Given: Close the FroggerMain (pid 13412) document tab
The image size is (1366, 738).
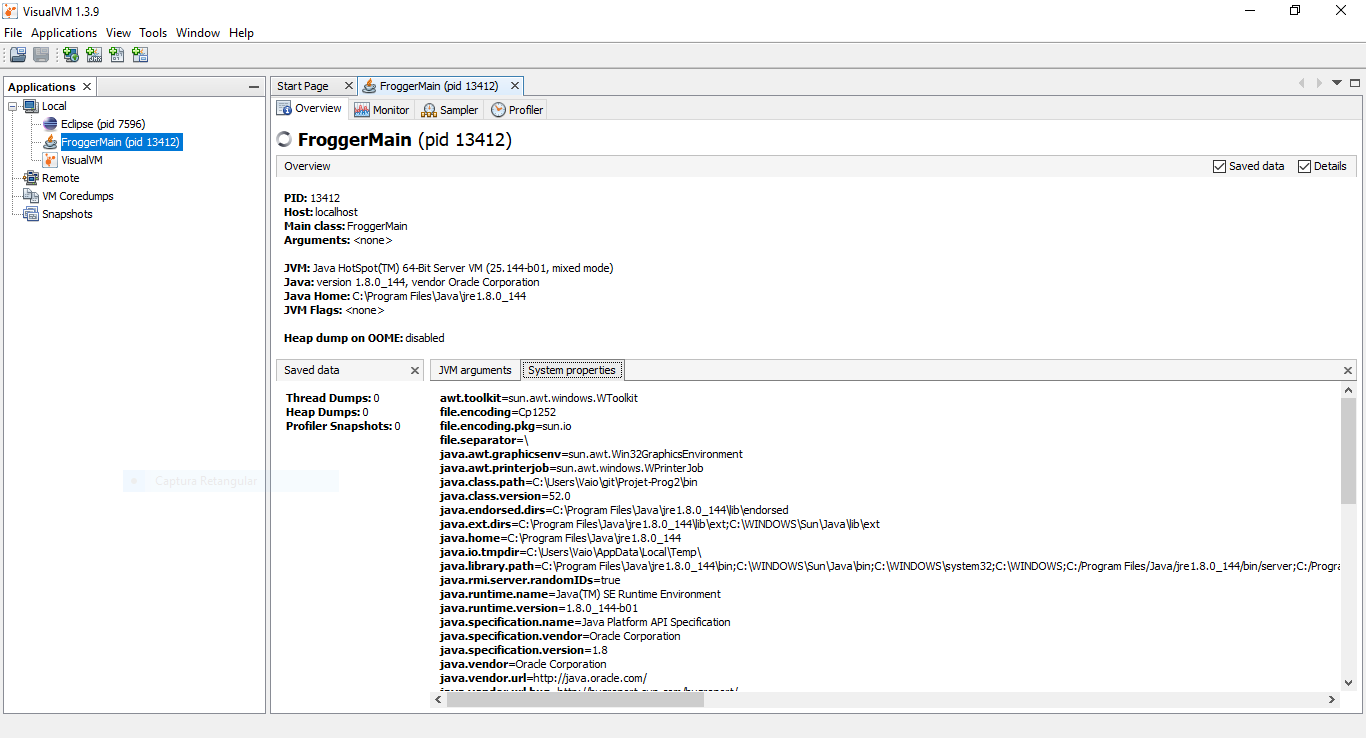Looking at the screenshot, I should [x=515, y=86].
